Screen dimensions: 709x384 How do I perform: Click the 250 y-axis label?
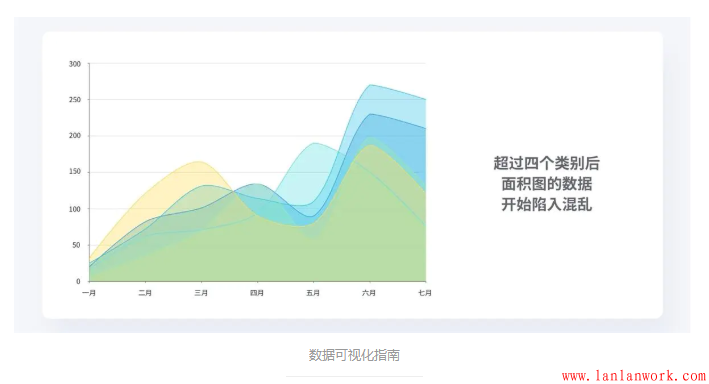pyautogui.click(x=75, y=100)
